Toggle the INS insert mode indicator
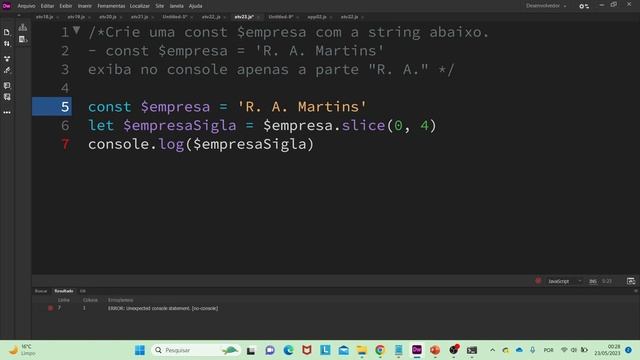 [x=593, y=281]
